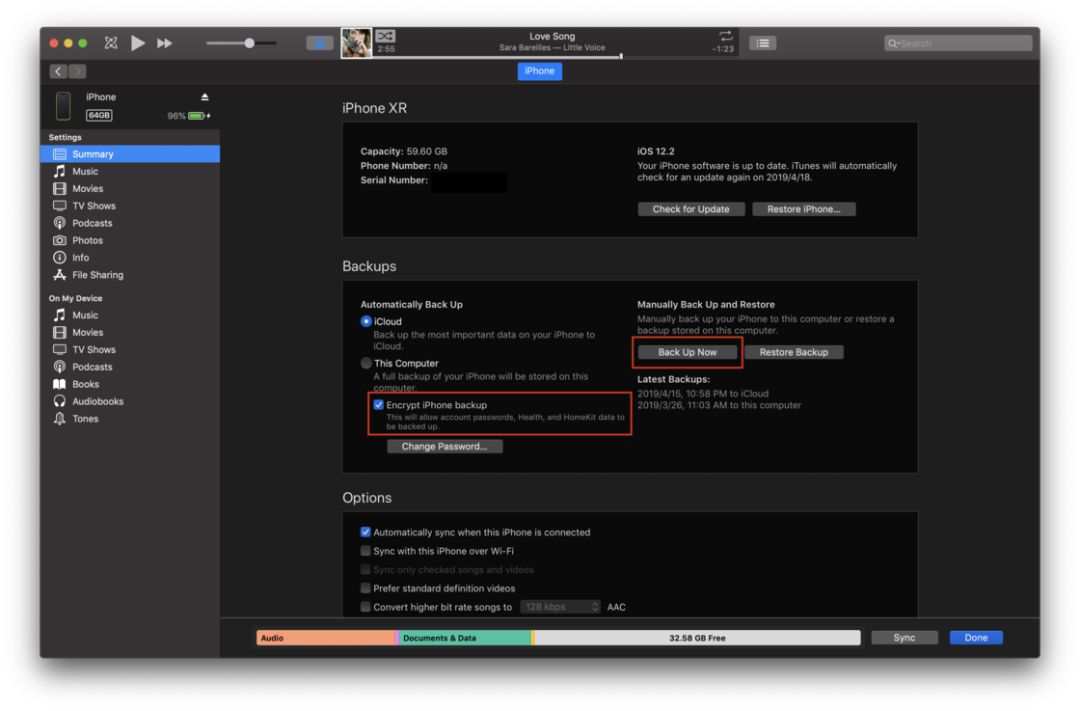The height and width of the screenshot is (711, 1080).
Task: Skip to next track with fast-forward
Action: click(164, 43)
